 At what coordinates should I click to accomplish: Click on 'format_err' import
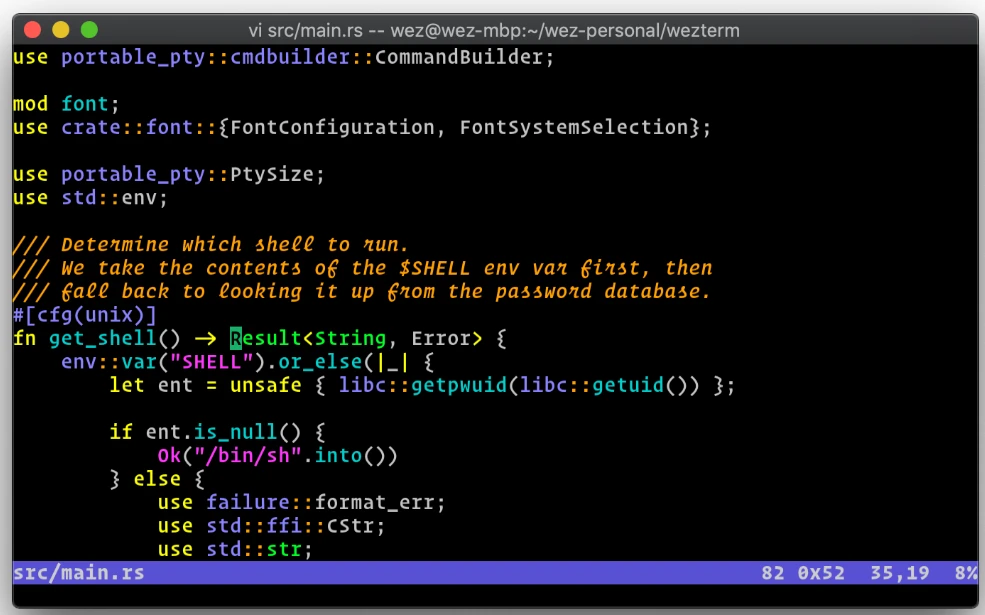click(374, 503)
